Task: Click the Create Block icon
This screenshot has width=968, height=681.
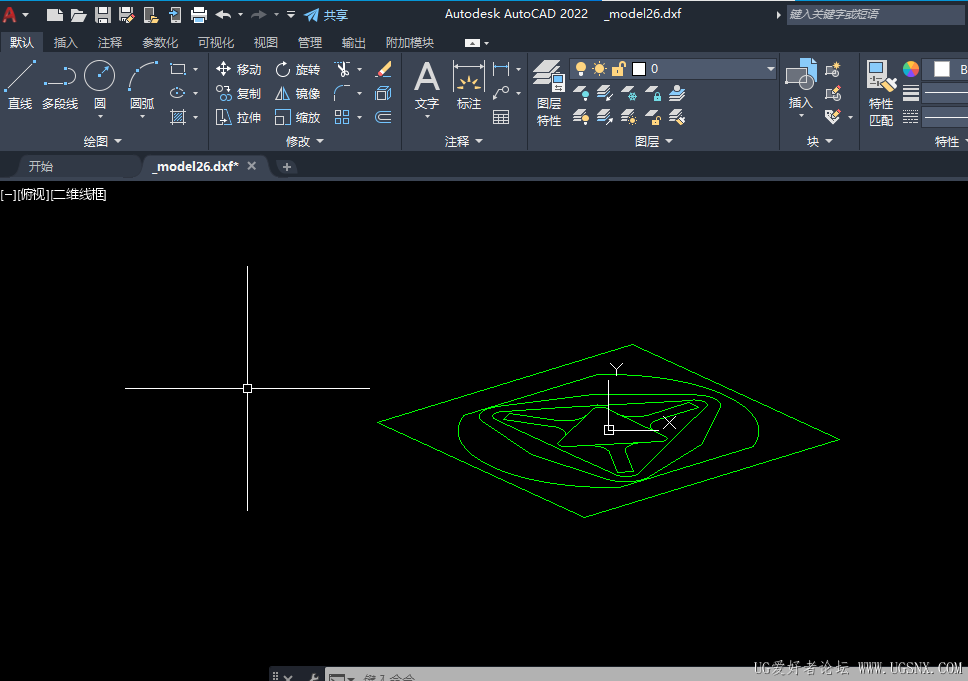Action: [x=833, y=69]
